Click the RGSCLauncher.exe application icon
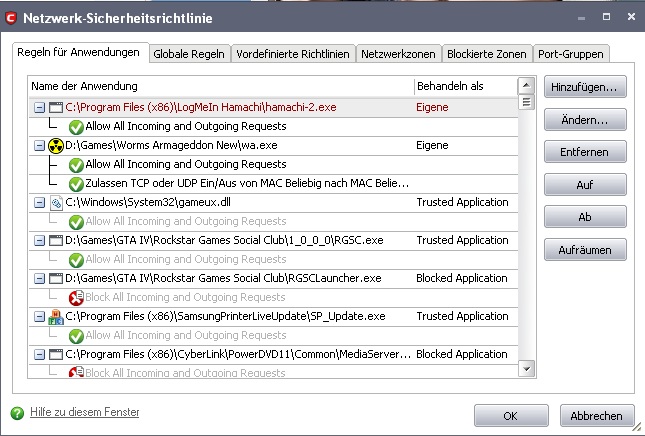The image size is (645, 436). [x=56, y=278]
